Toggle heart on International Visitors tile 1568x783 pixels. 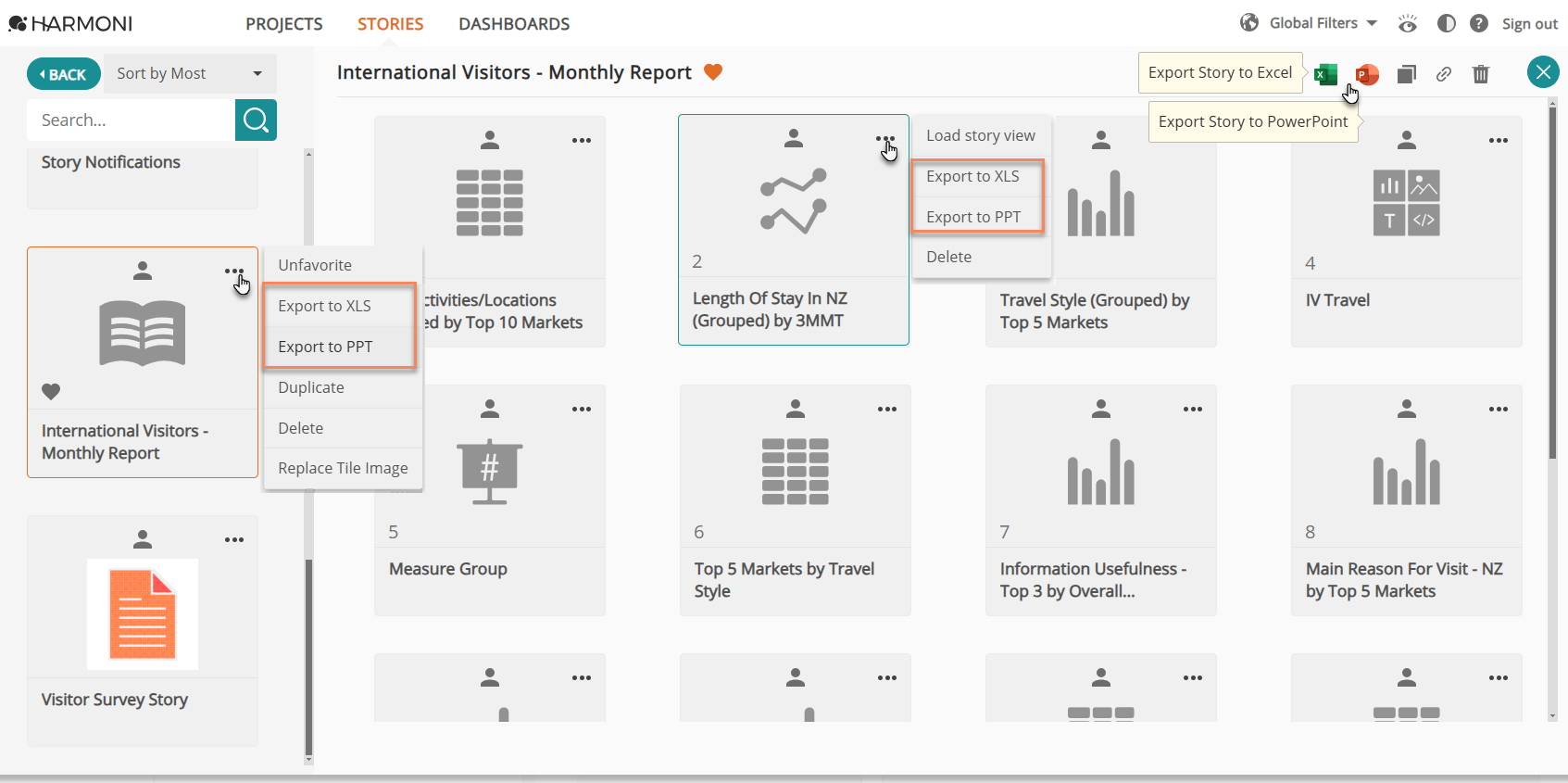point(51,392)
